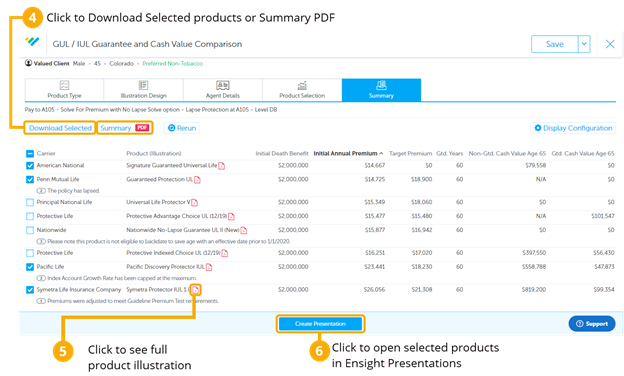Image resolution: width=624 pixels, height=376 pixels.
Task: Open Pacific Discovery Protector IUL PDF
Action: click(x=209, y=267)
